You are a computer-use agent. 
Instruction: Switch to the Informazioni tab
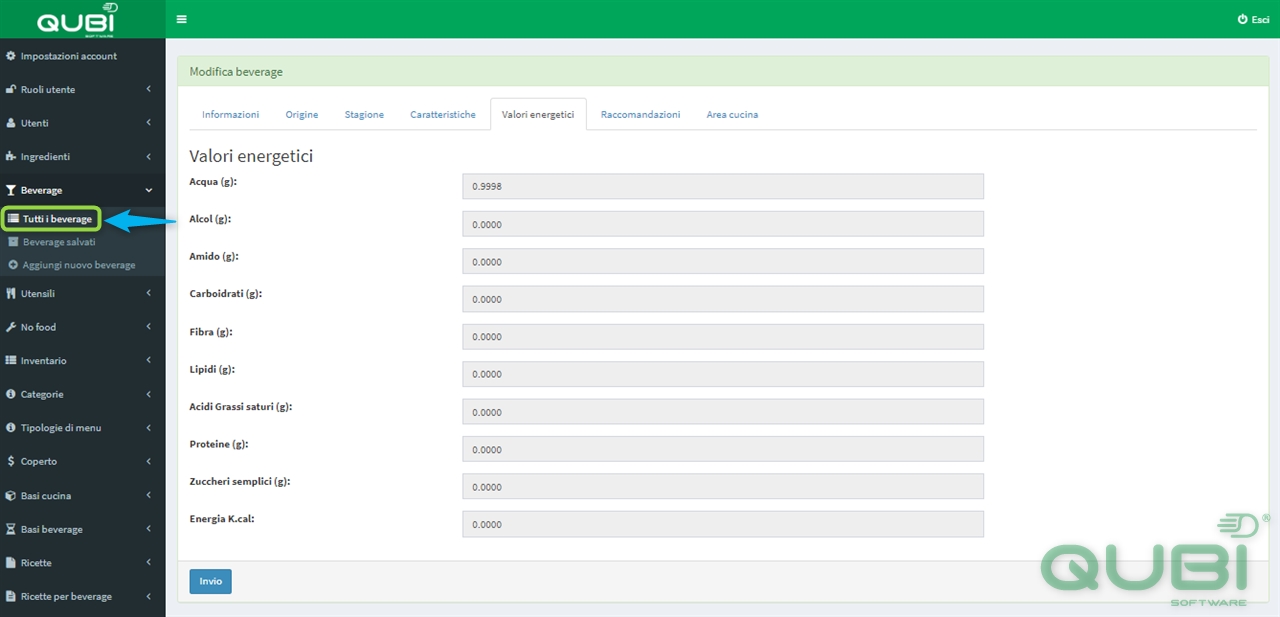(x=231, y=115)
